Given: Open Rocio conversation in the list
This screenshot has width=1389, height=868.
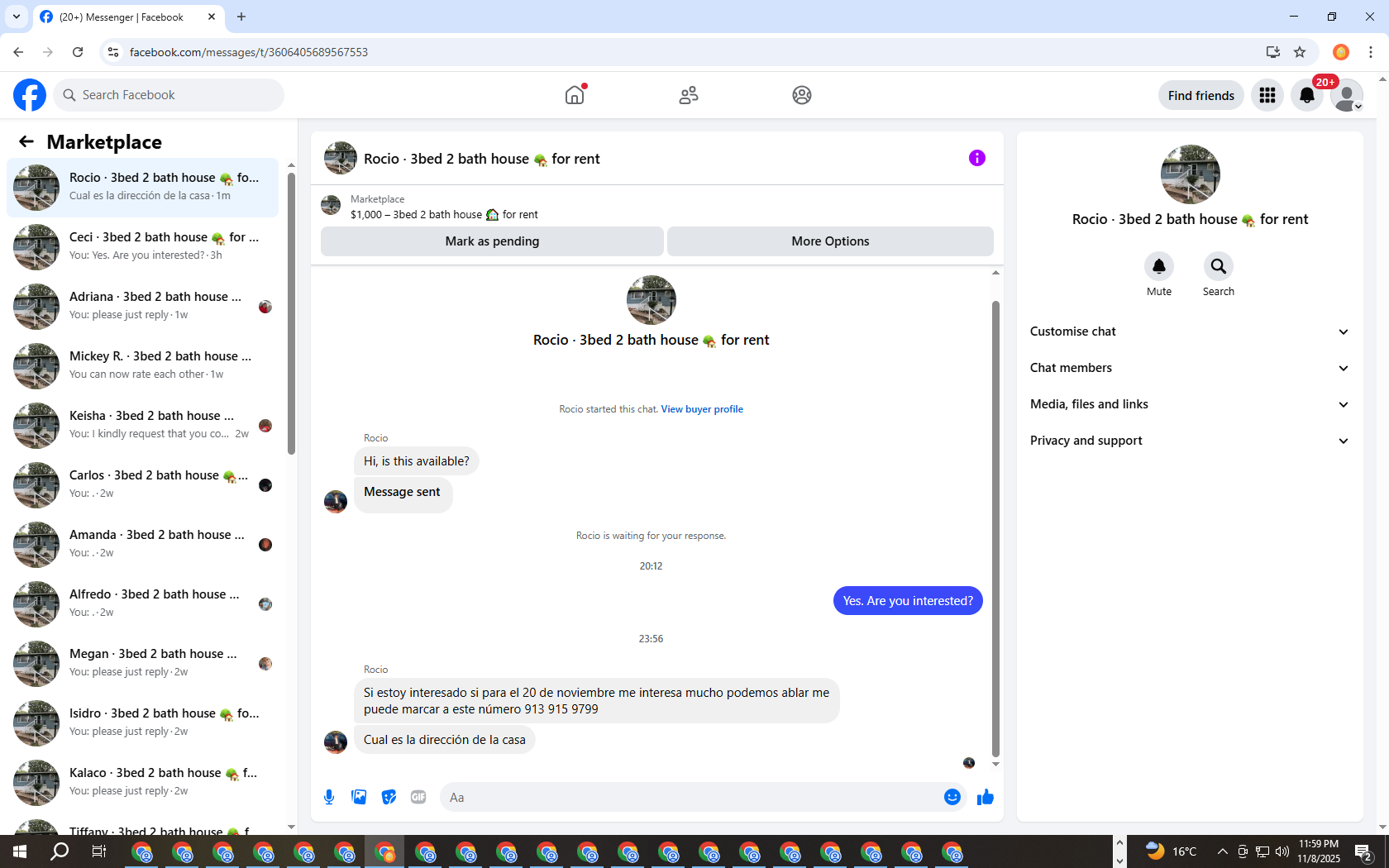Looking at the screenshot, I should pos(142,188).
